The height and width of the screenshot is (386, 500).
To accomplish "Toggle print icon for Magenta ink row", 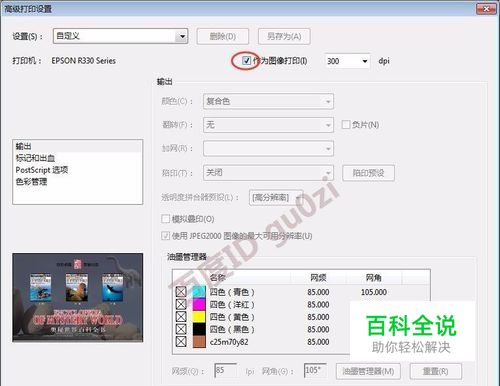I will pos(181,304).
